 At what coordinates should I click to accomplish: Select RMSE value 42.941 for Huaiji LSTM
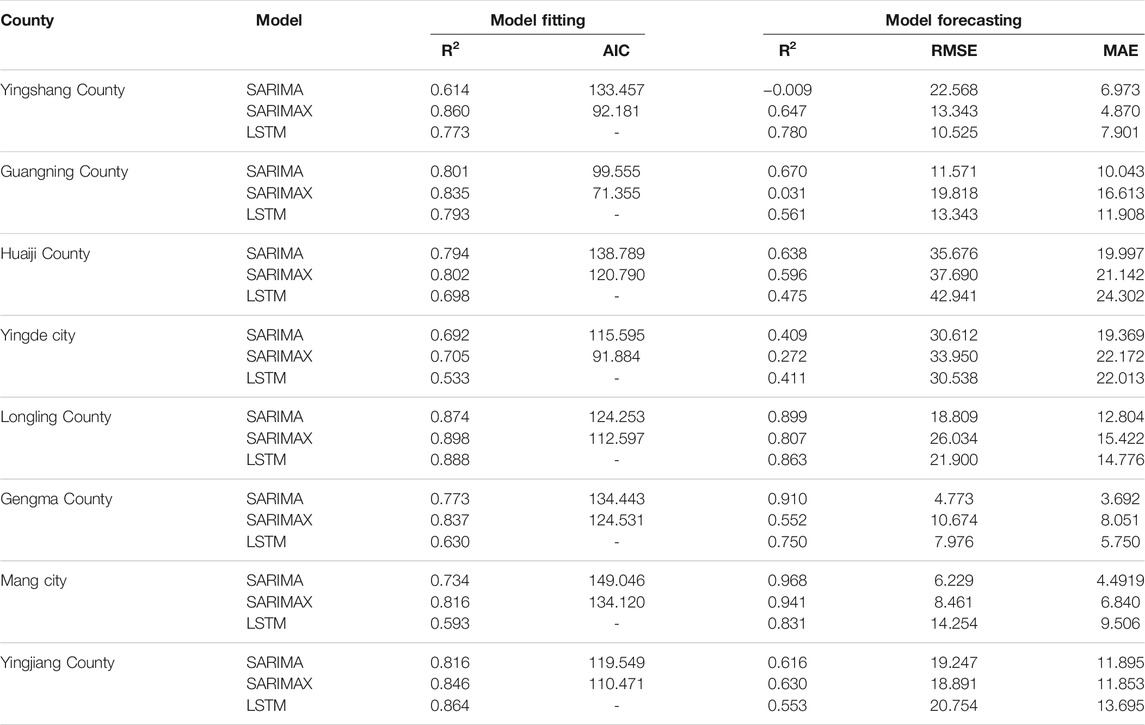point(954,296)
